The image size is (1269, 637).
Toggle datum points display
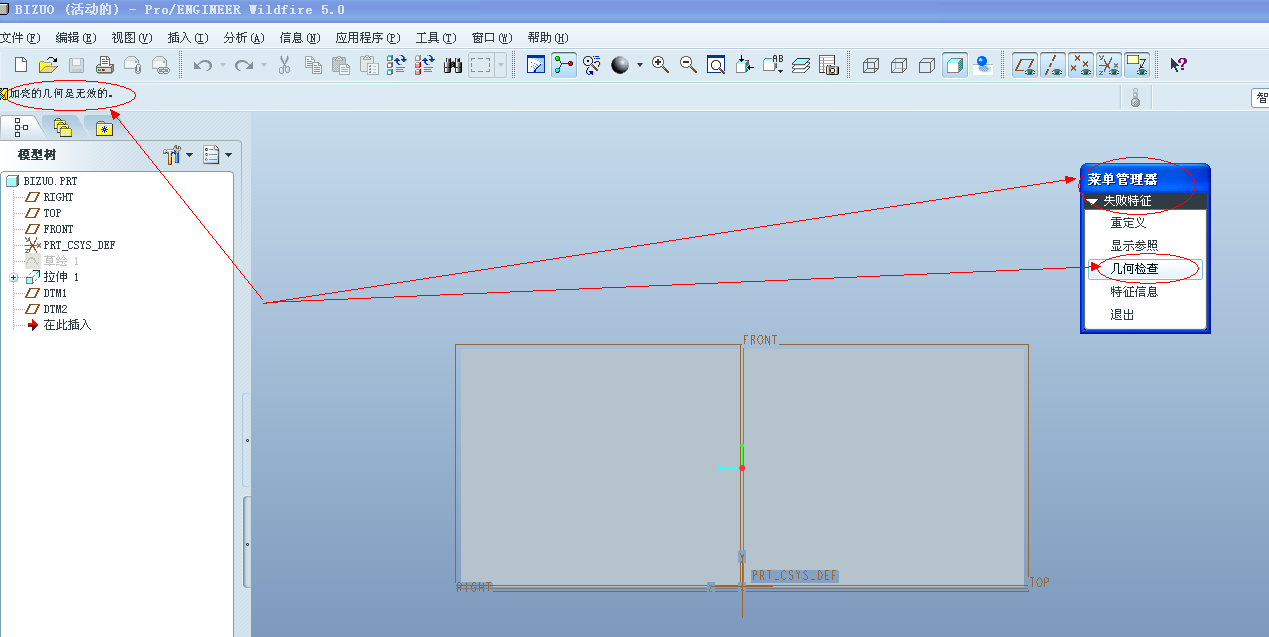(1081, 65)
